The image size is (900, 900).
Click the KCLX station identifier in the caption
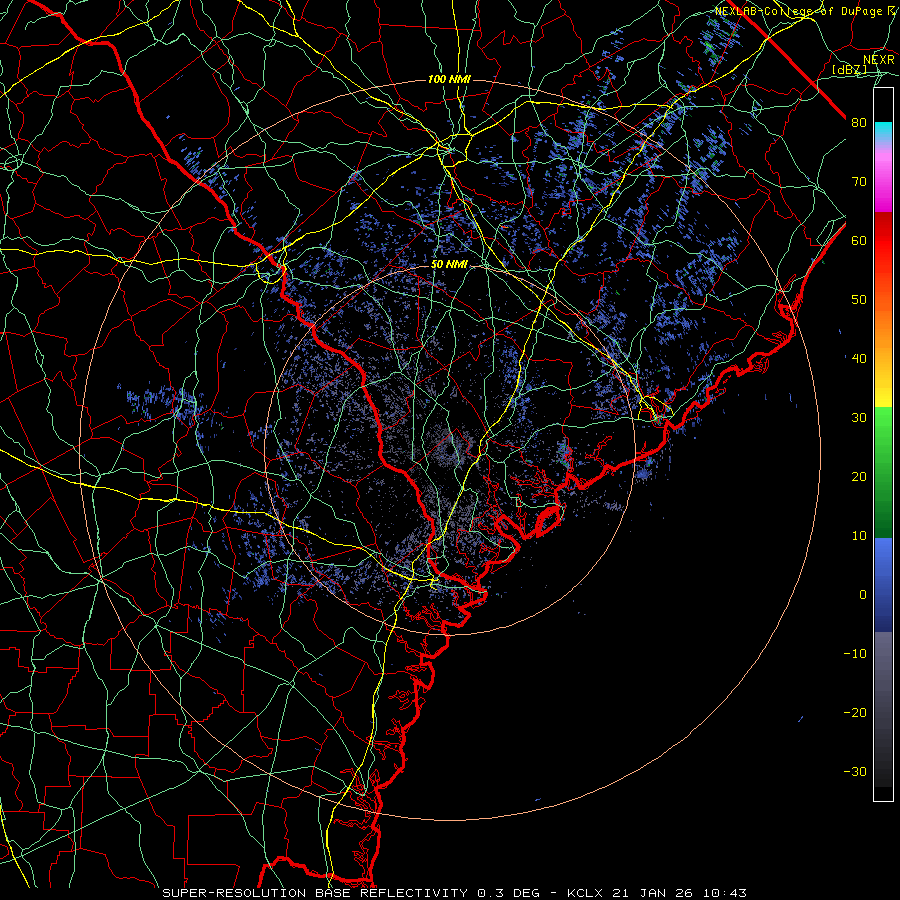(x=585, y=893)
